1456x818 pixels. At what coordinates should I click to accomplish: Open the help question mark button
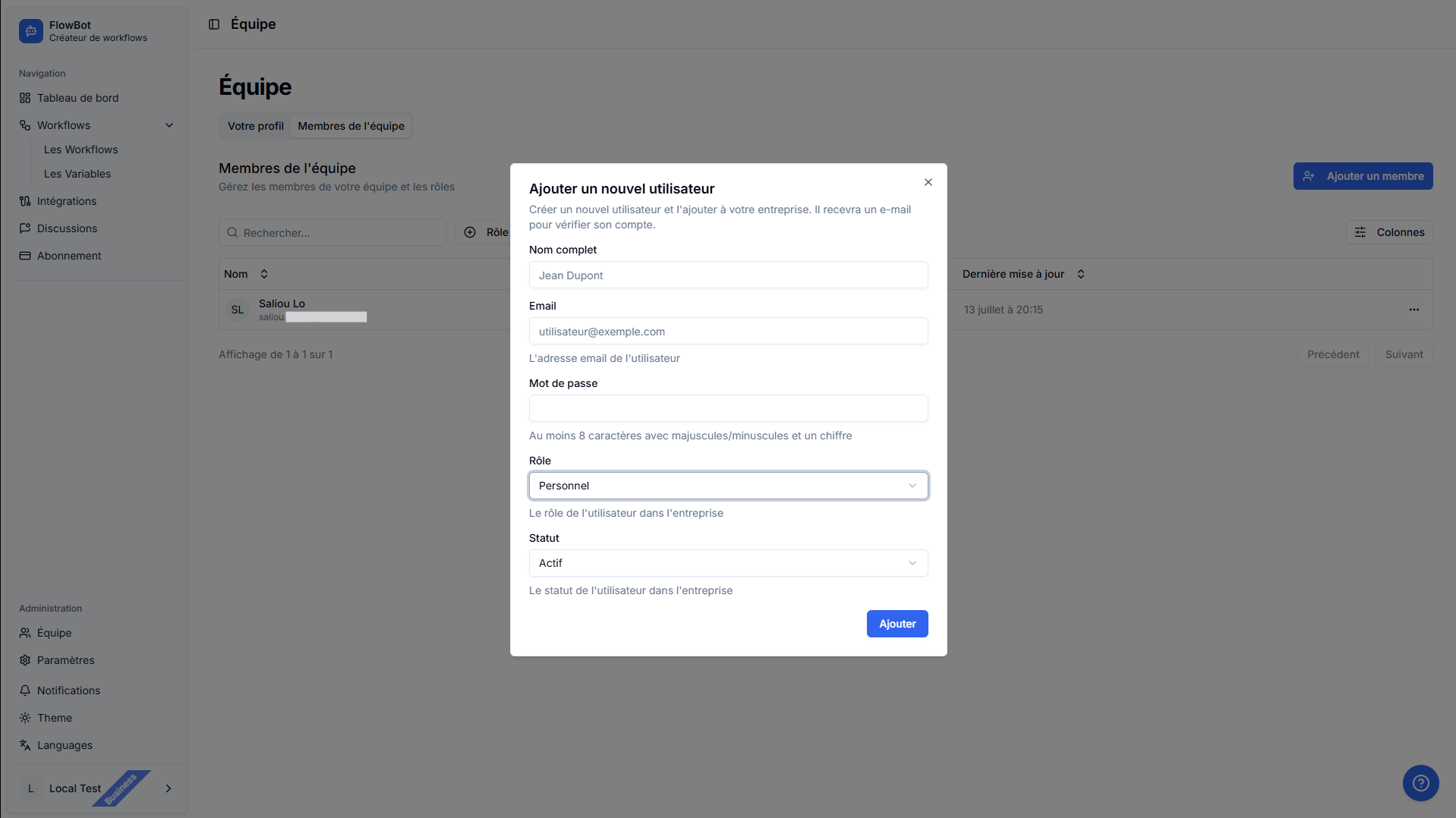(1420, 783)
